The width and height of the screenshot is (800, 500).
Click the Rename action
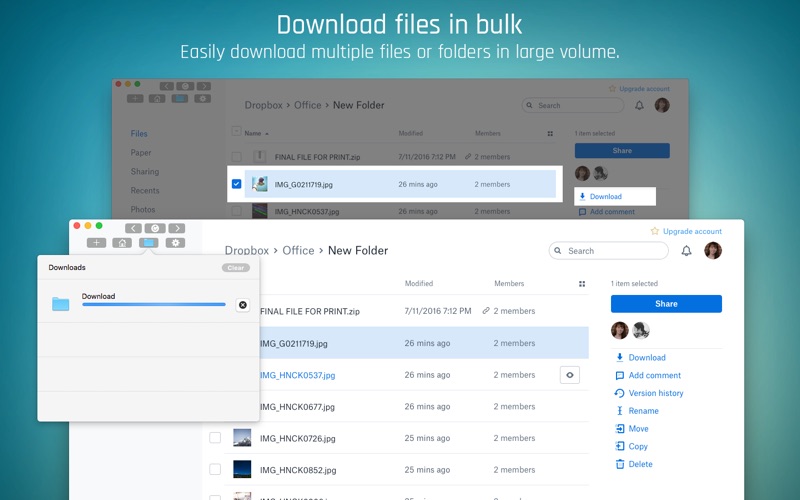click(x=637, y=411)
